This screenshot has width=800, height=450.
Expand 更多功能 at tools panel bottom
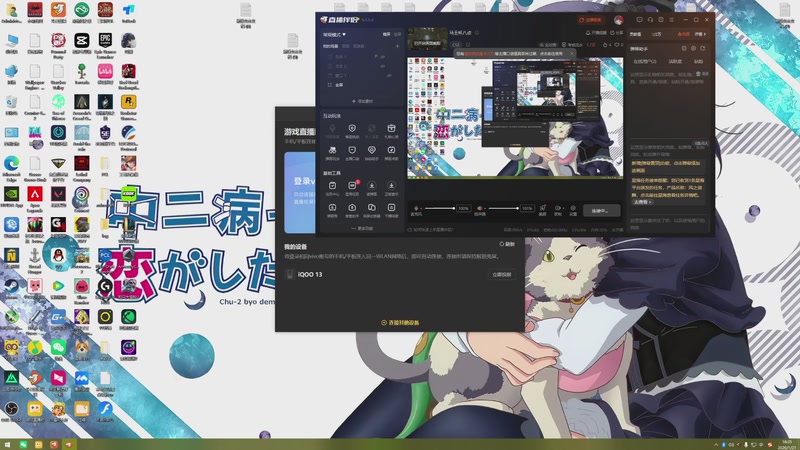[362, 229]
